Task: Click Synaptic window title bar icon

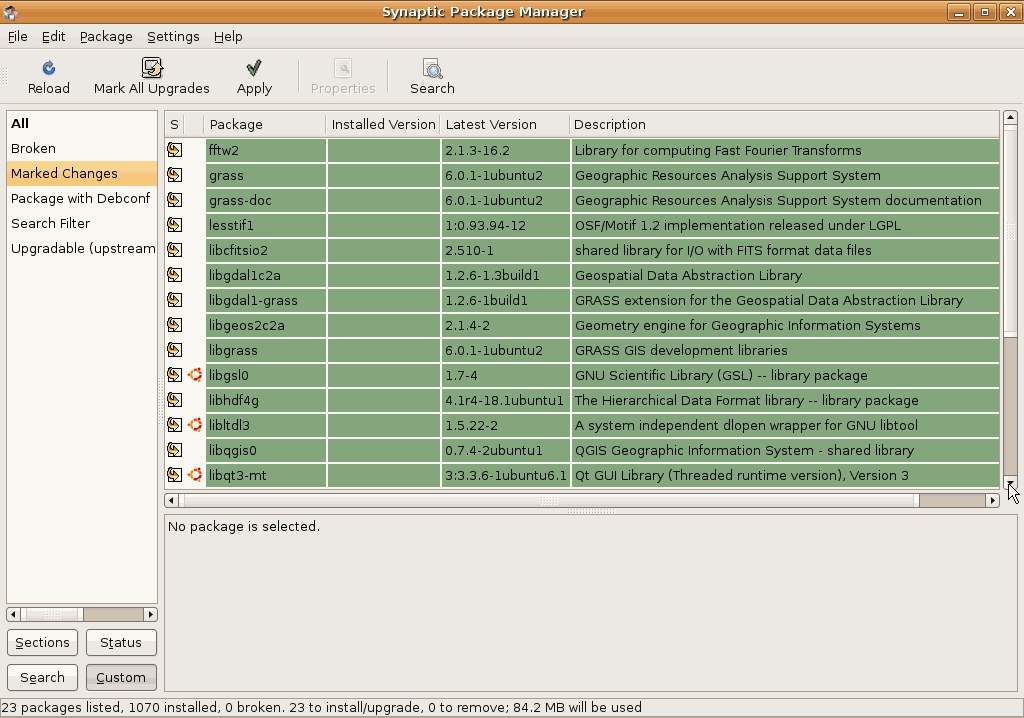Action: [x=11, y=12]
